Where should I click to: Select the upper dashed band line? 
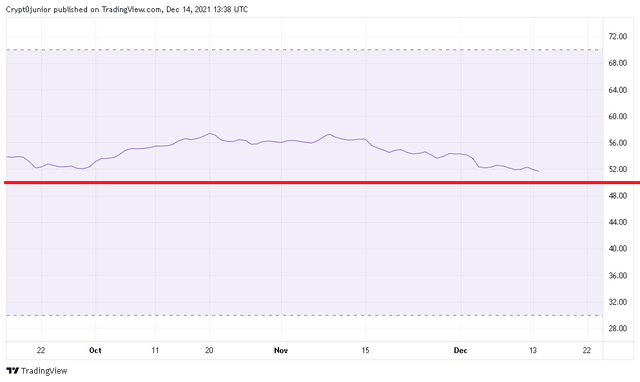[304, 50]
